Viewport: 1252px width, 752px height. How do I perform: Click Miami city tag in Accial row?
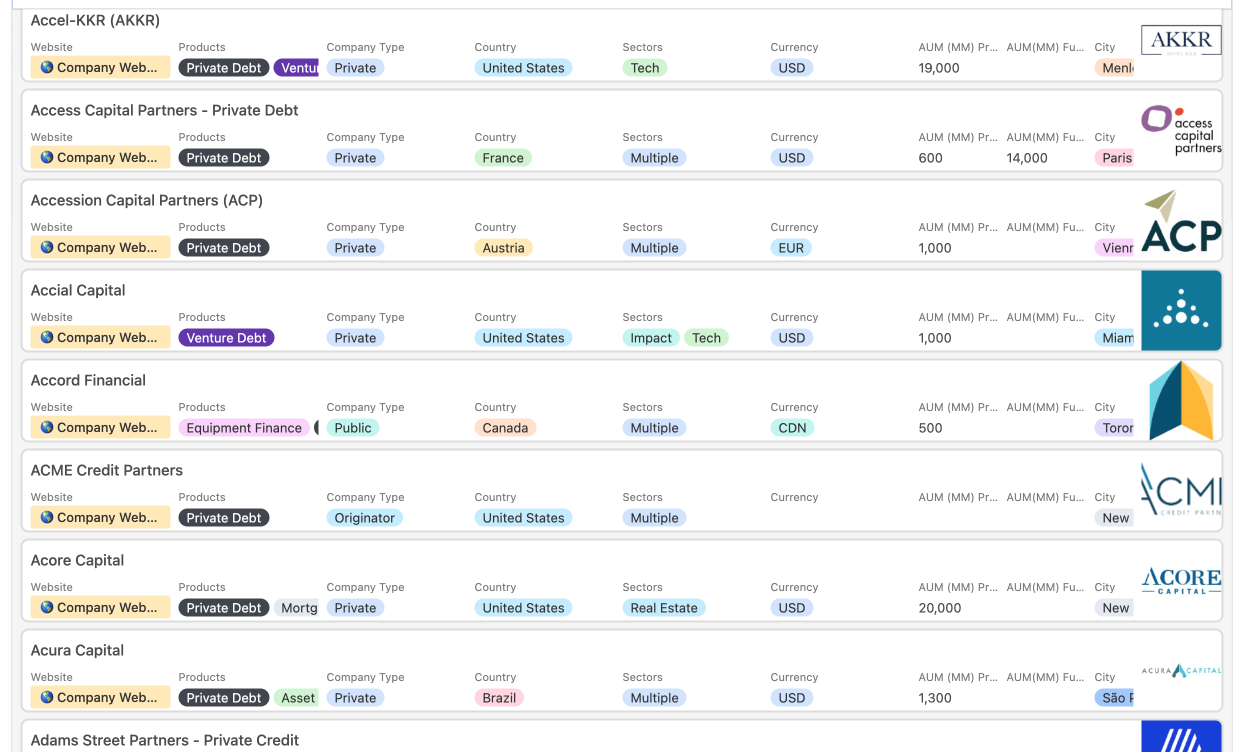[1115, 338]
